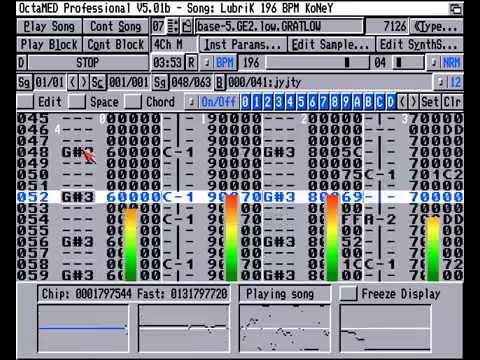The height and width of the screenshot is (360, 480).
Task: Toggle track 3 on/off button
Action: point(279,102)
